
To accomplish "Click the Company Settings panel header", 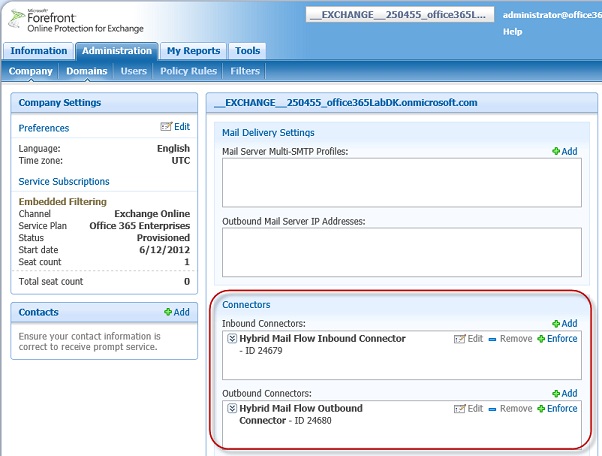I will [104, 102].
